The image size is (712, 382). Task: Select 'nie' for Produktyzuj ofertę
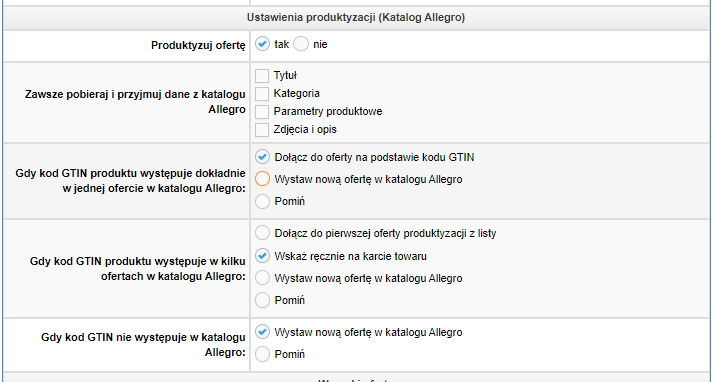[301, 44]
